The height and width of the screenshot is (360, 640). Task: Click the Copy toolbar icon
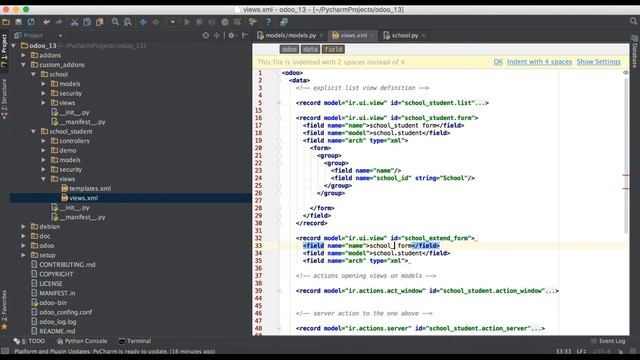tap(87, 22)
